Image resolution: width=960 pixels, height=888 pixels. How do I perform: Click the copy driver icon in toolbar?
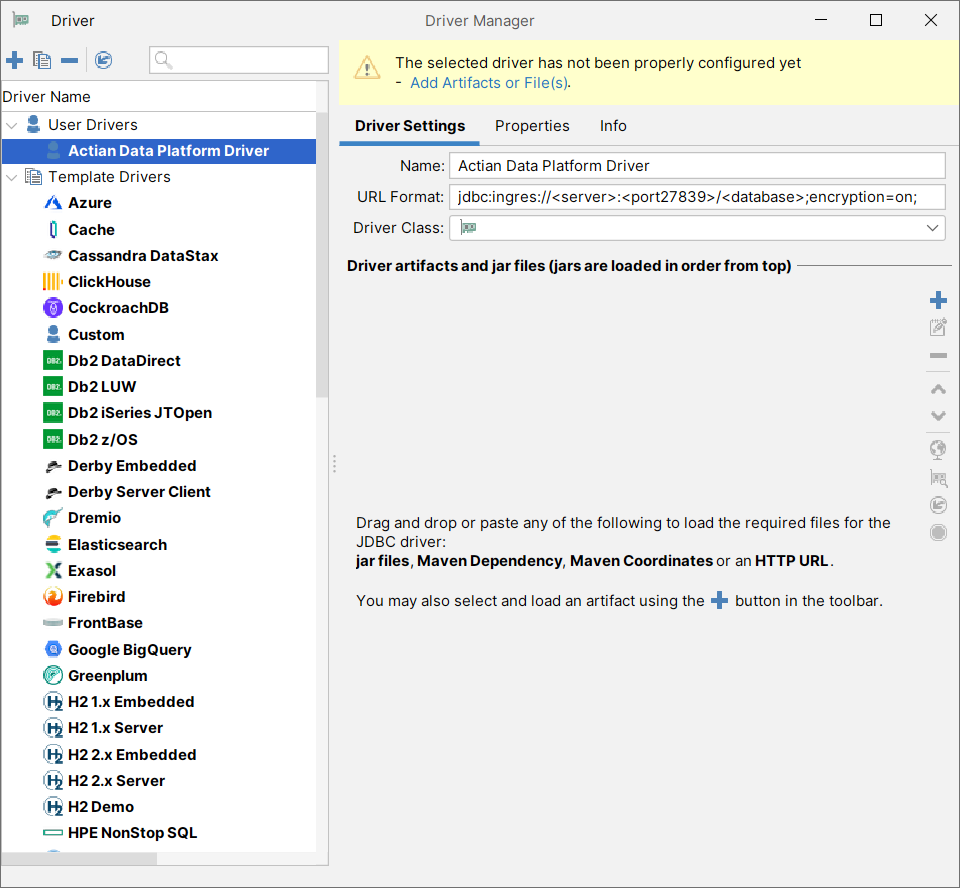tap(42, 60)
